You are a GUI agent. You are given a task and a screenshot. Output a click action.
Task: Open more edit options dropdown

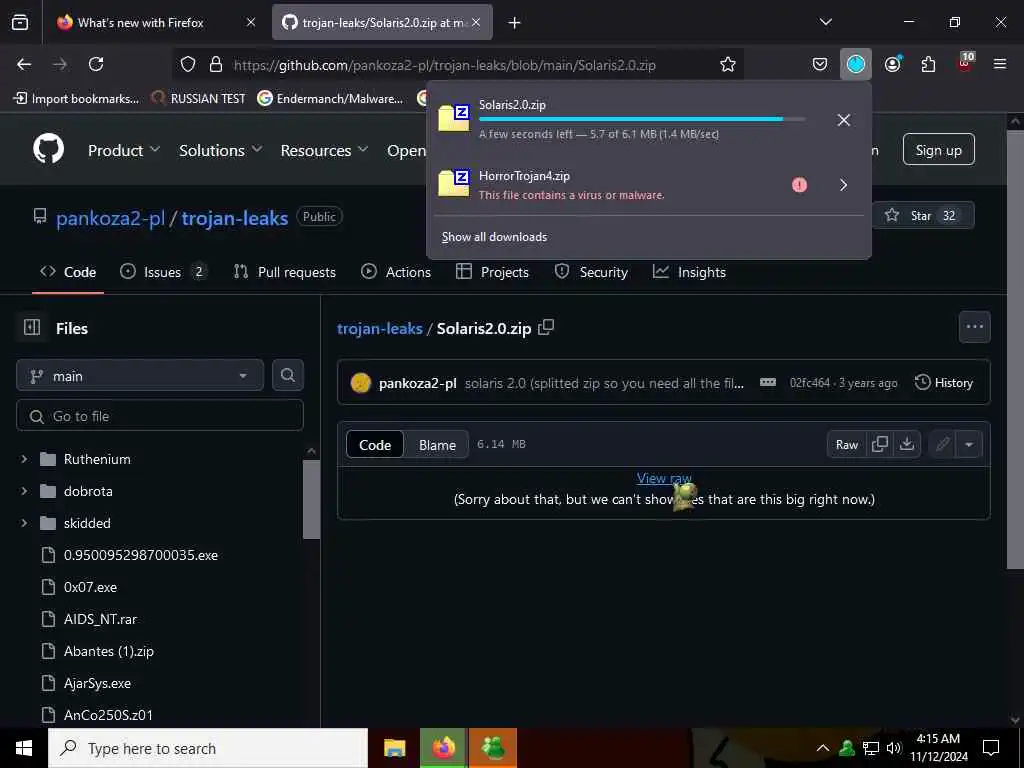(969, 444)
